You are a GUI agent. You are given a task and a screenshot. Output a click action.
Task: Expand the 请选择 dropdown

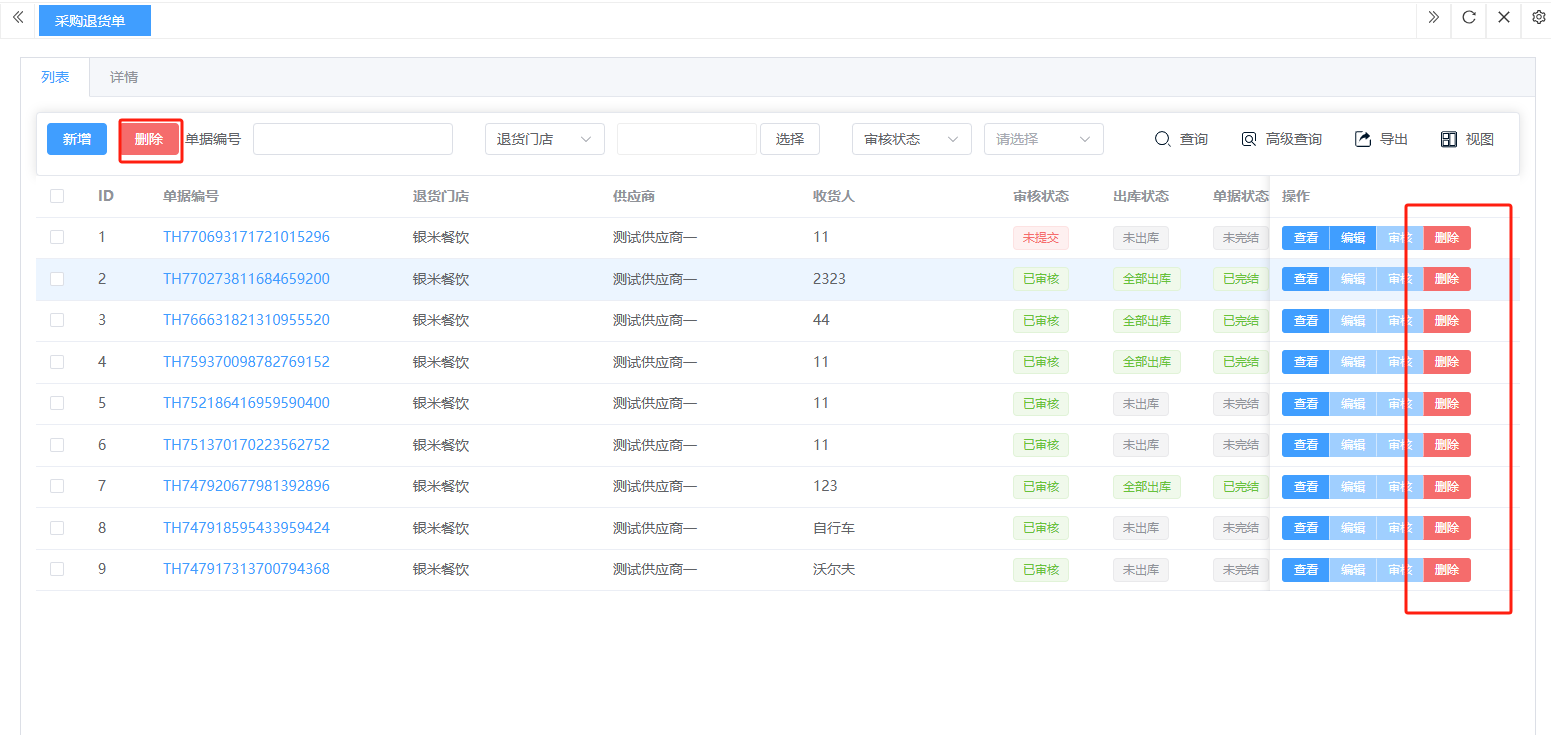click(1043, 139)
